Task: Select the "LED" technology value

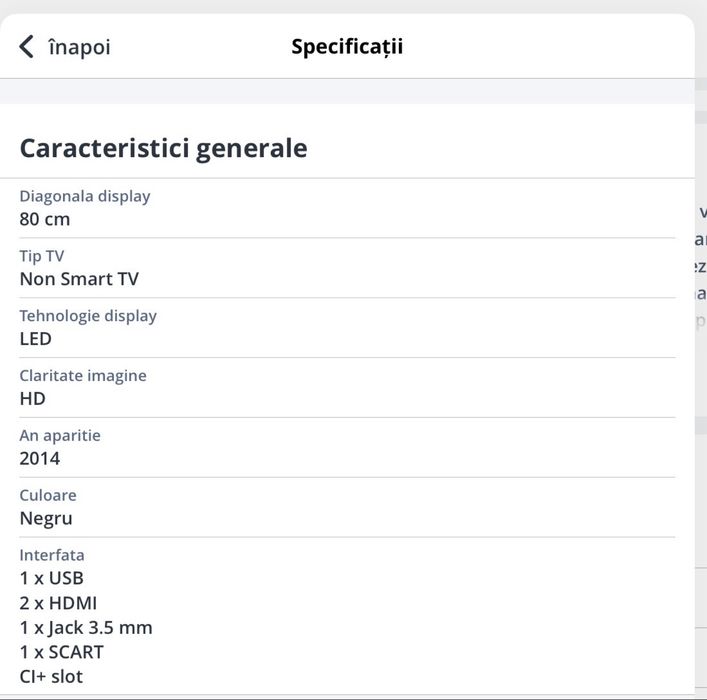Action: tap(36, 339)
